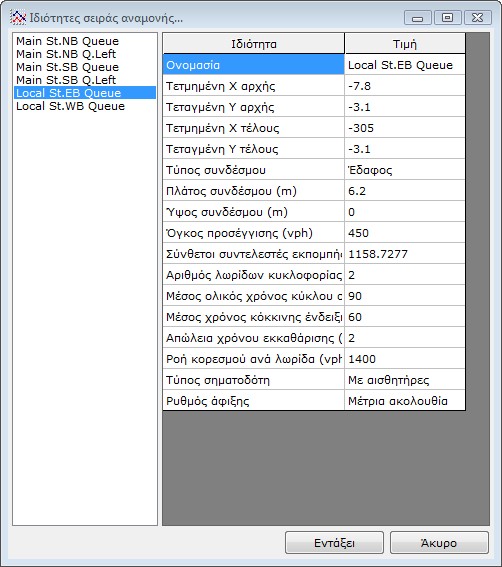502x567 pixels.
Task: Pick Local St.WB Queue in the list
Action: (71, 106)
